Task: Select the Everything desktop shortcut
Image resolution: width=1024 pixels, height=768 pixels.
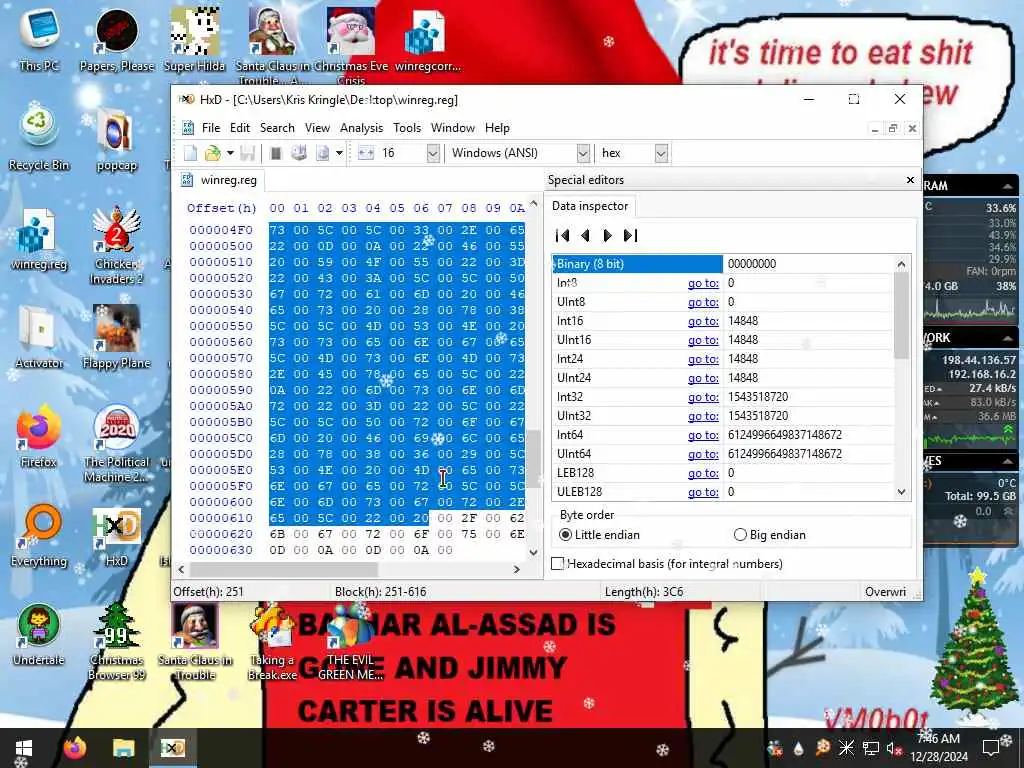Action: coord(39,535)
